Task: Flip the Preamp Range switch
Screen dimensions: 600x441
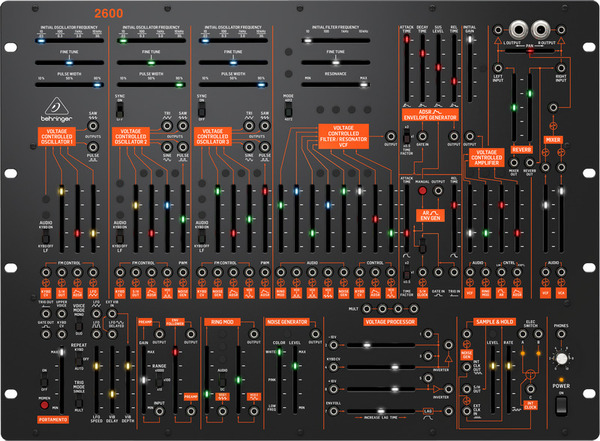Action: pos(159,379)
